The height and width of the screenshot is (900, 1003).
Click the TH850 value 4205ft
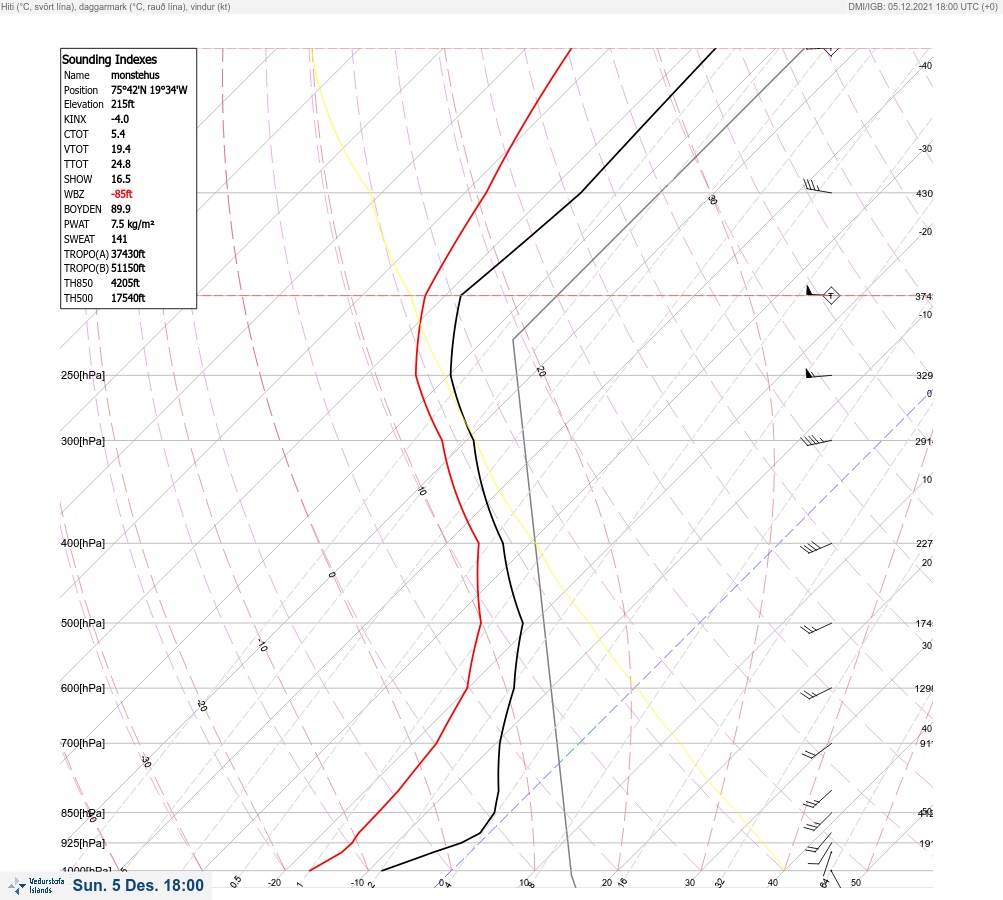pos(125,283)
